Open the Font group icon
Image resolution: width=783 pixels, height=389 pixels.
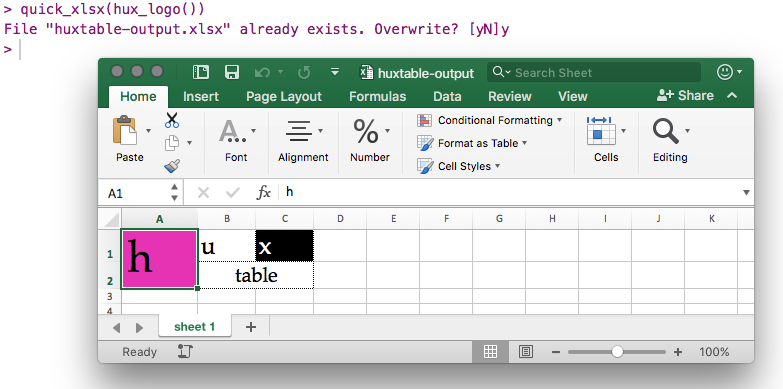tap(232, 131)
